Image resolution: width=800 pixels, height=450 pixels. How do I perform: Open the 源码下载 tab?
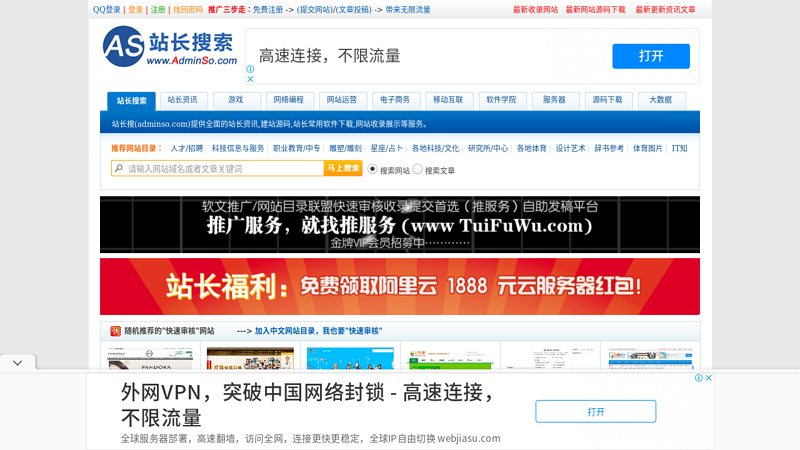[x=607, y=100]
